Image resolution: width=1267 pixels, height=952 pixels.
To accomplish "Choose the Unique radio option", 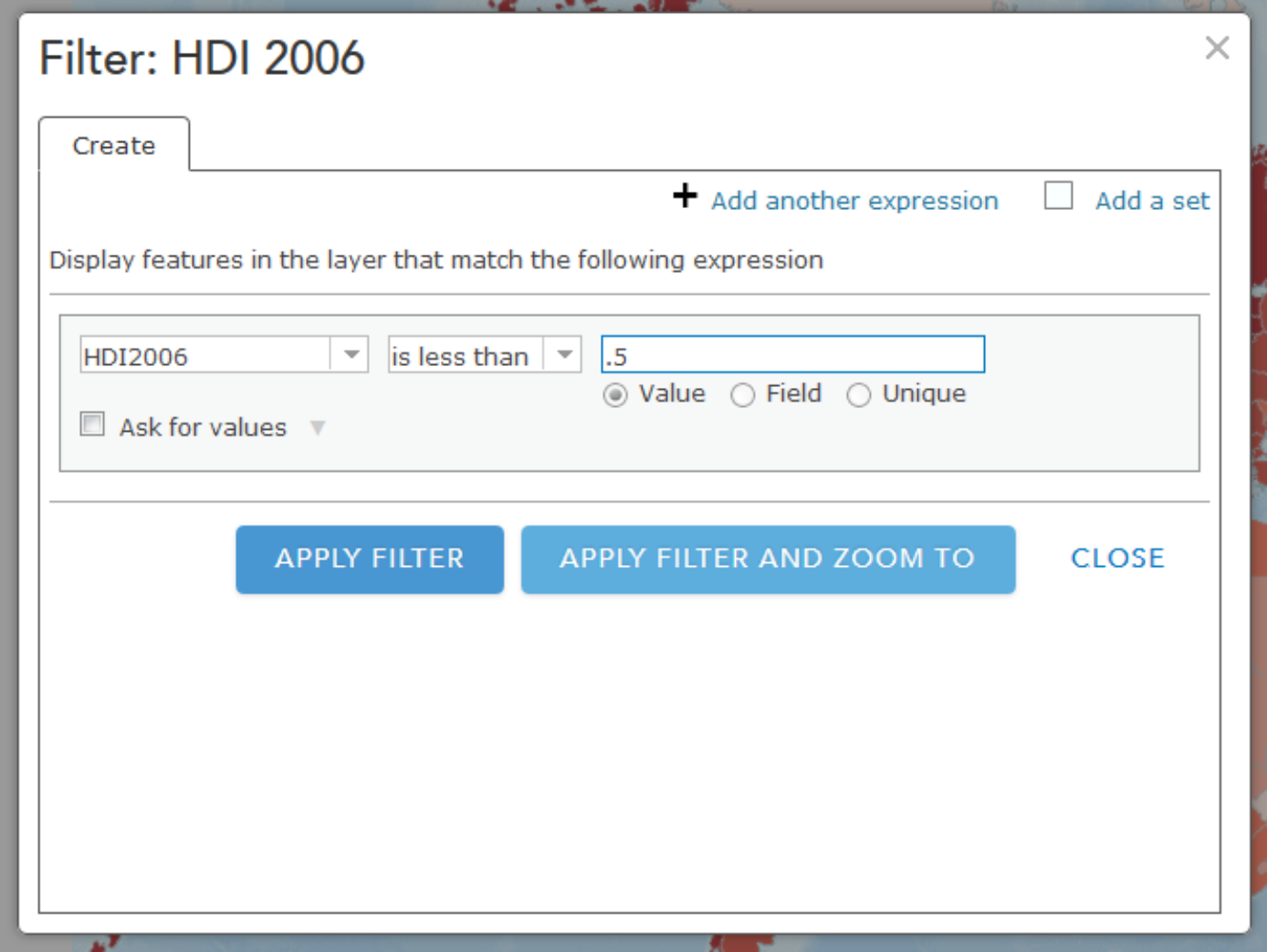I will [859, 395].
